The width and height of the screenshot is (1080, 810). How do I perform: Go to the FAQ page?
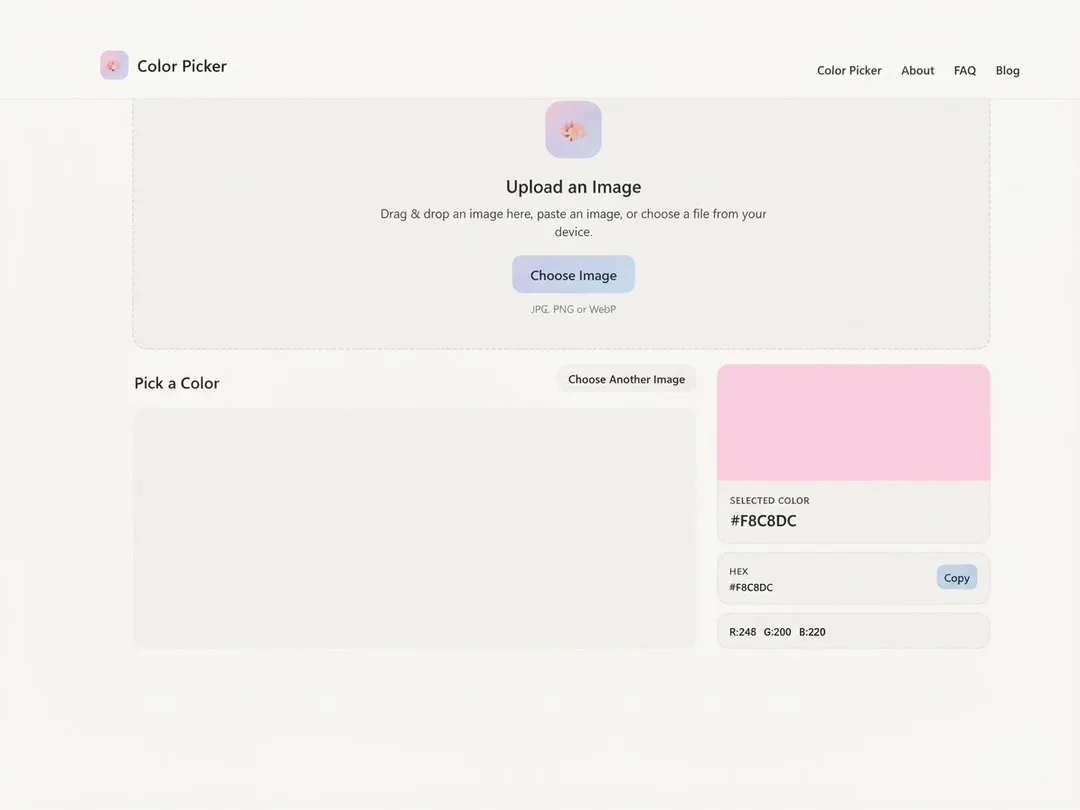964,70
